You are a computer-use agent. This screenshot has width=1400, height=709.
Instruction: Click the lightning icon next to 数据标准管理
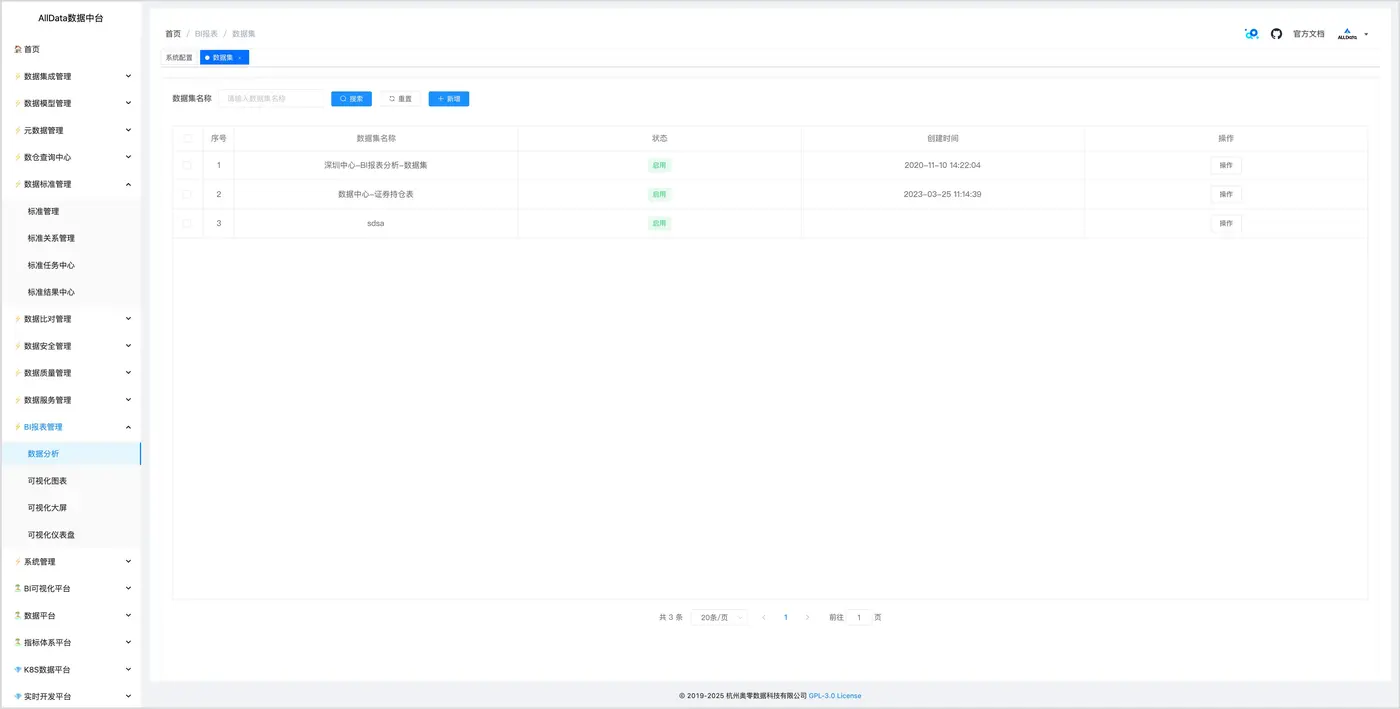[x=18, y=184]
